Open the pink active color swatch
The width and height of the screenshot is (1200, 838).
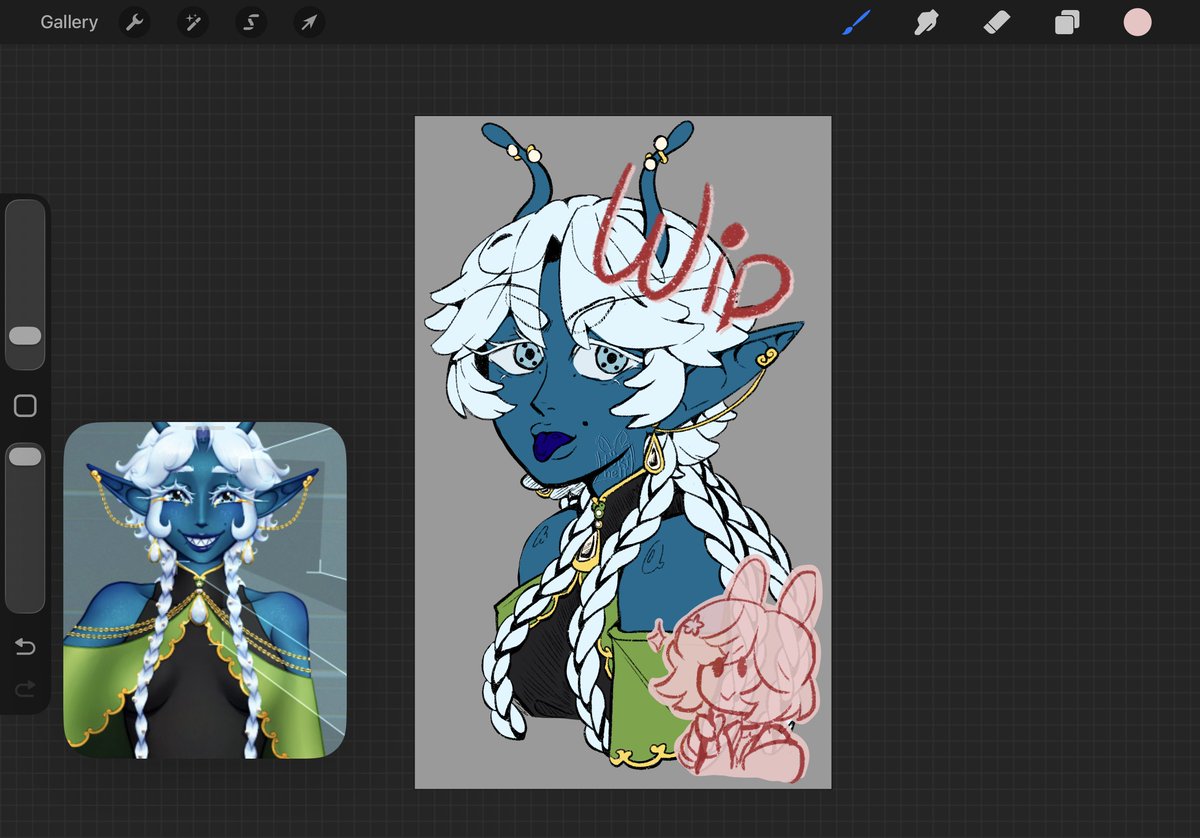tap(1137, 22)
